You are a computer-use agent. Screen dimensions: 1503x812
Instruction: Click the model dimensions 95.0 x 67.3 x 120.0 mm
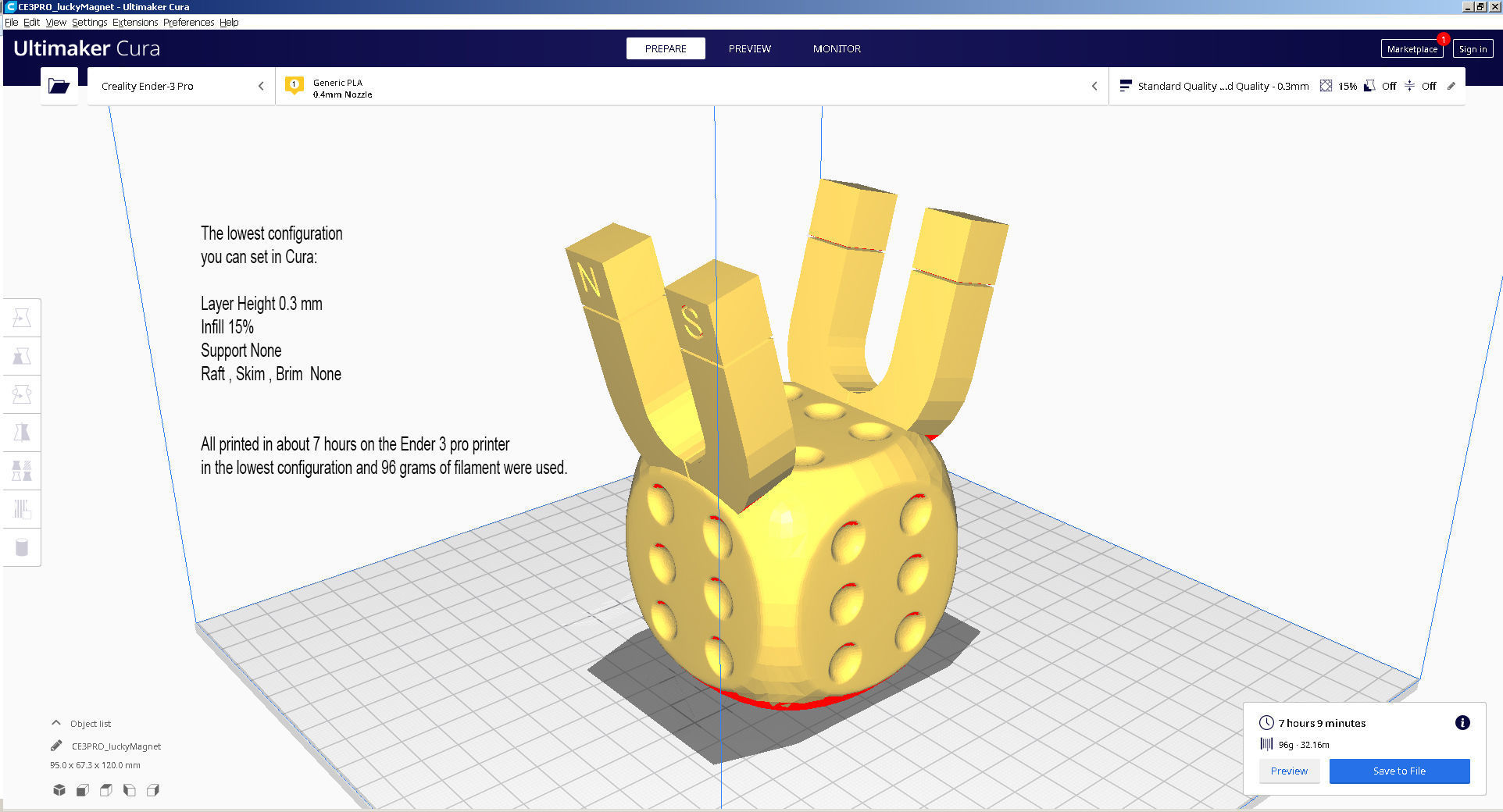(95, 765)
